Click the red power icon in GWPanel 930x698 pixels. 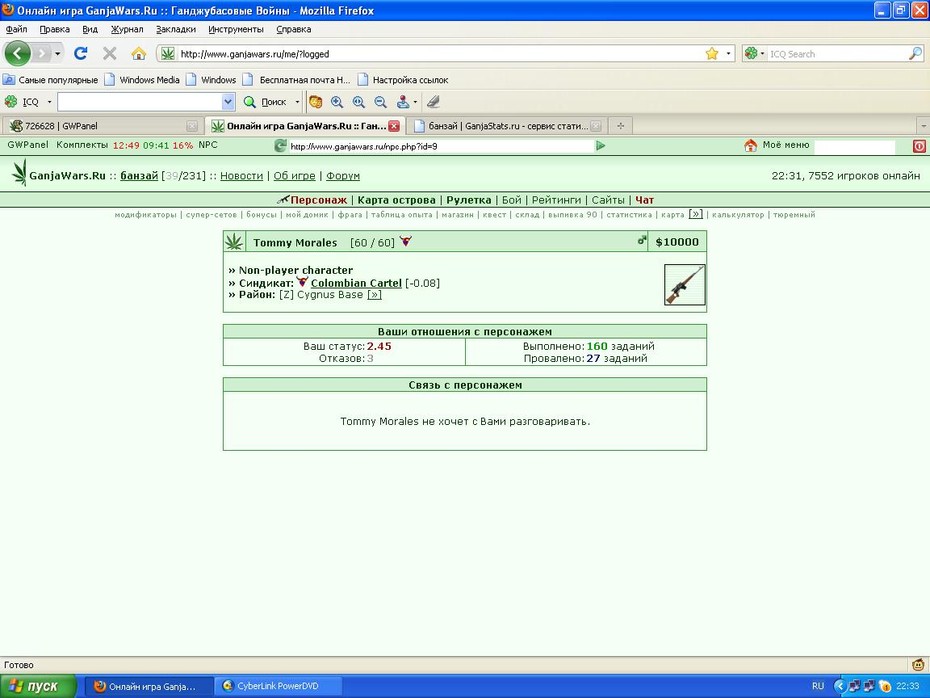pos(919,146)
